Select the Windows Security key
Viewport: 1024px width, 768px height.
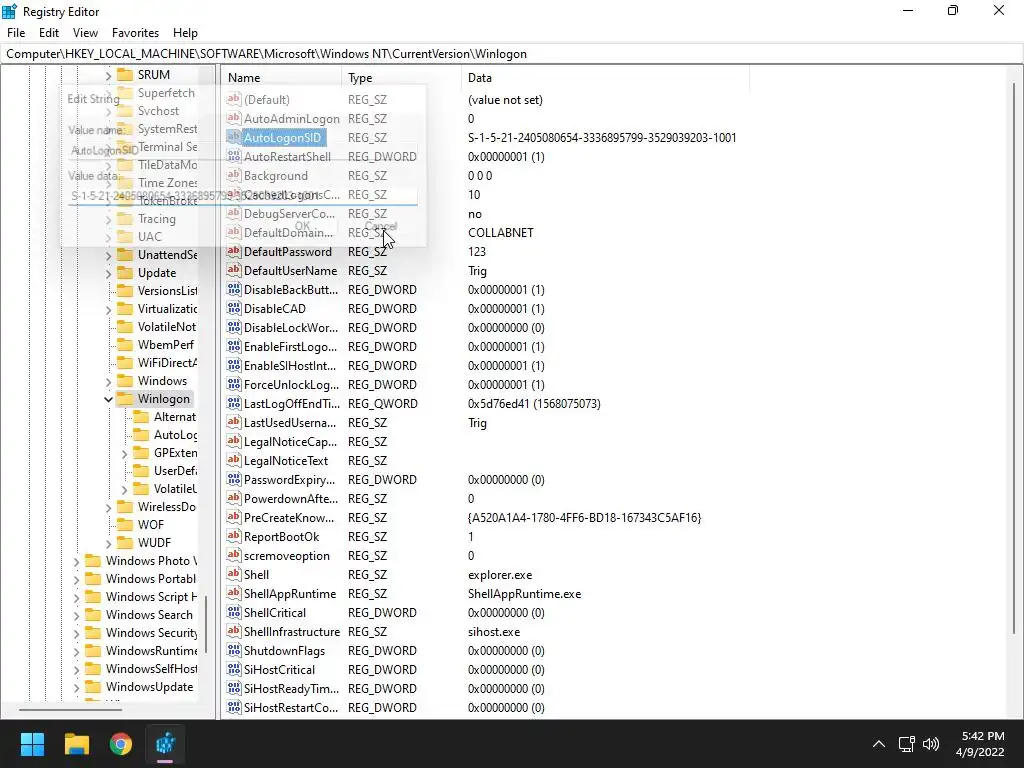151,632
